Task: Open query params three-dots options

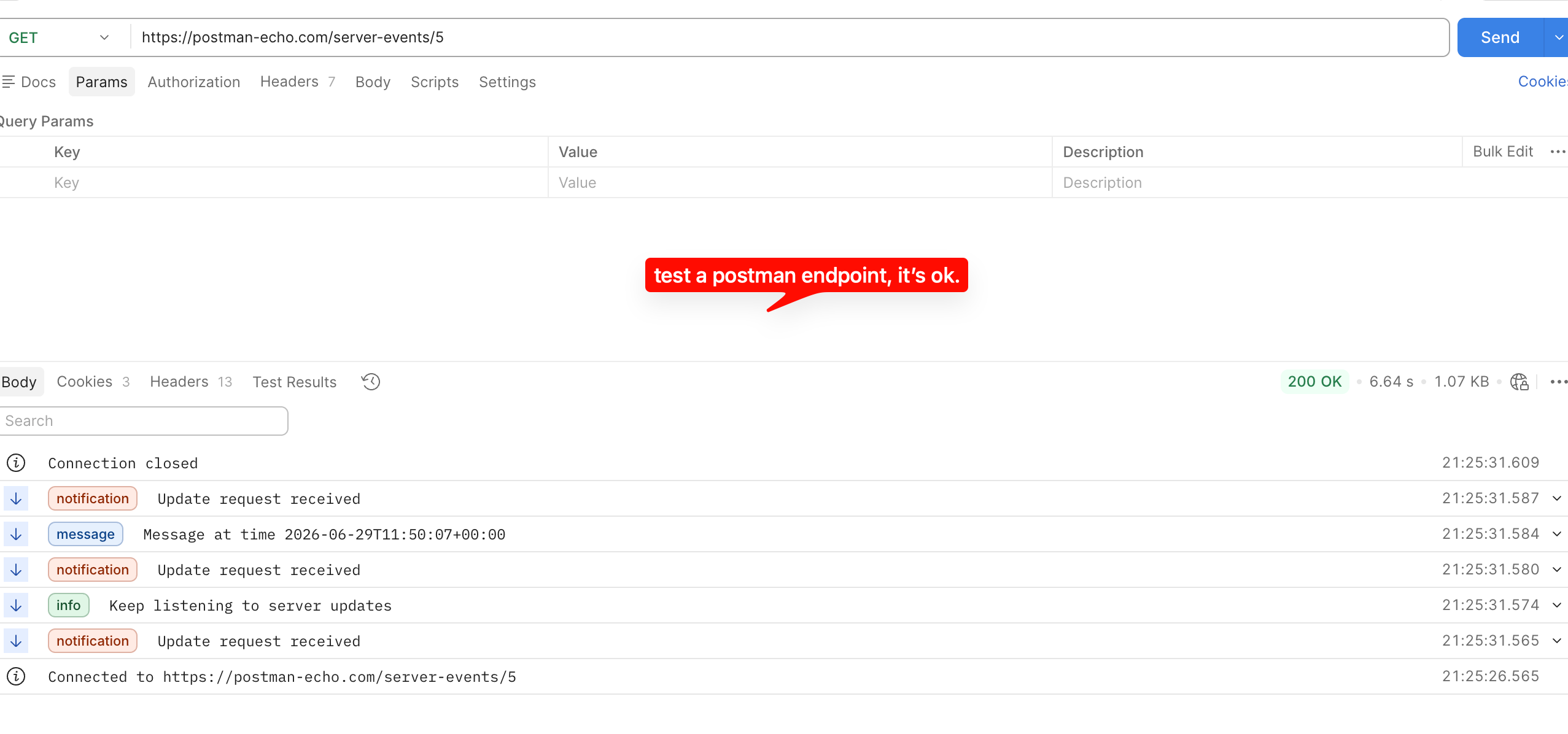Action: (x=1558, y=152)
